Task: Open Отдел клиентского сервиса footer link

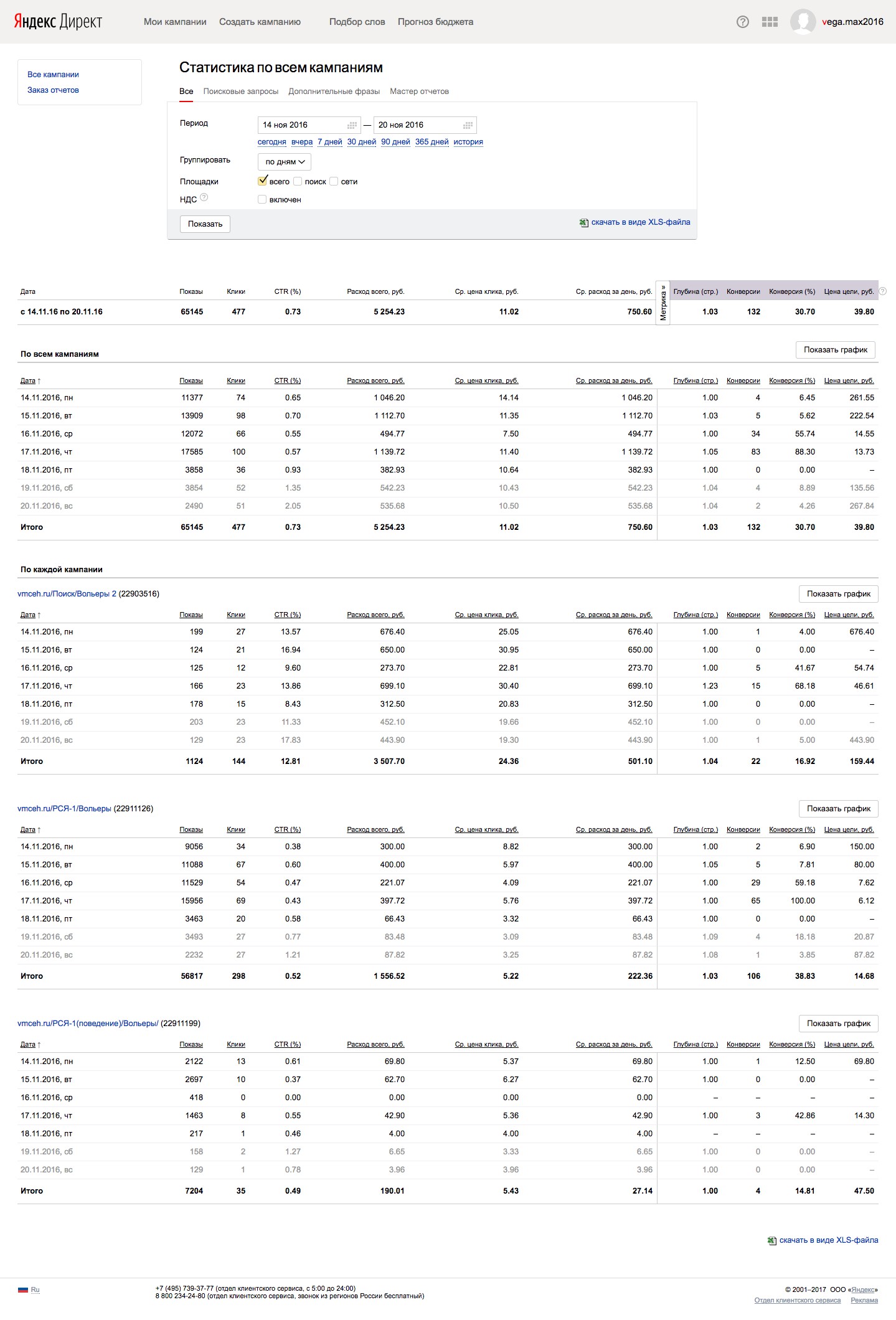Action: click(x=798, y=1300)
